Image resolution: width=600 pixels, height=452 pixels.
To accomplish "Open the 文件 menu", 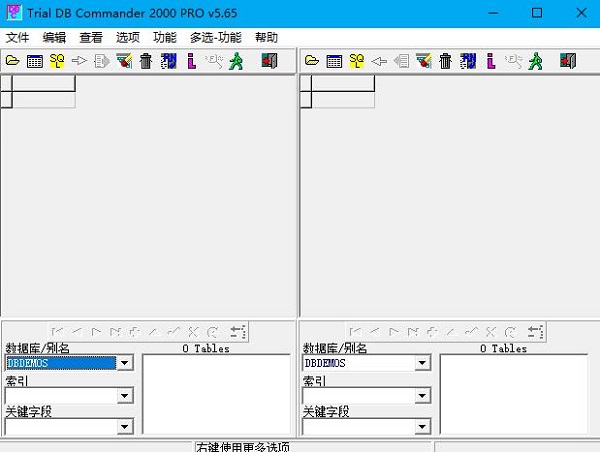I will [x=18, y=38].
